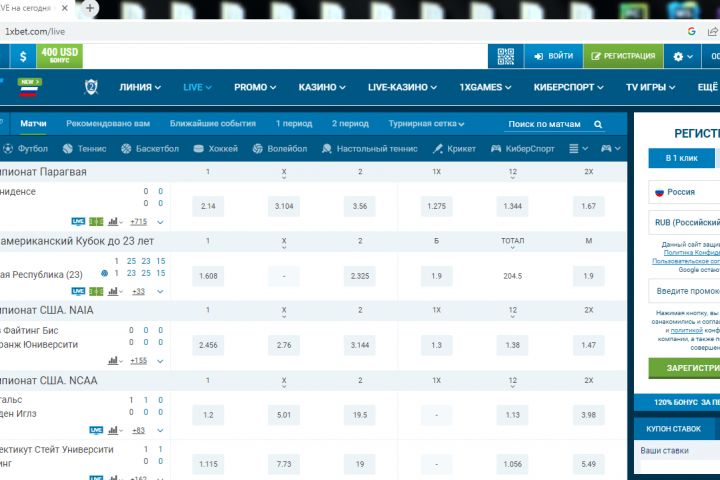
Task: Switch to Ближайшие события tab
Action: tap(213, 124)
